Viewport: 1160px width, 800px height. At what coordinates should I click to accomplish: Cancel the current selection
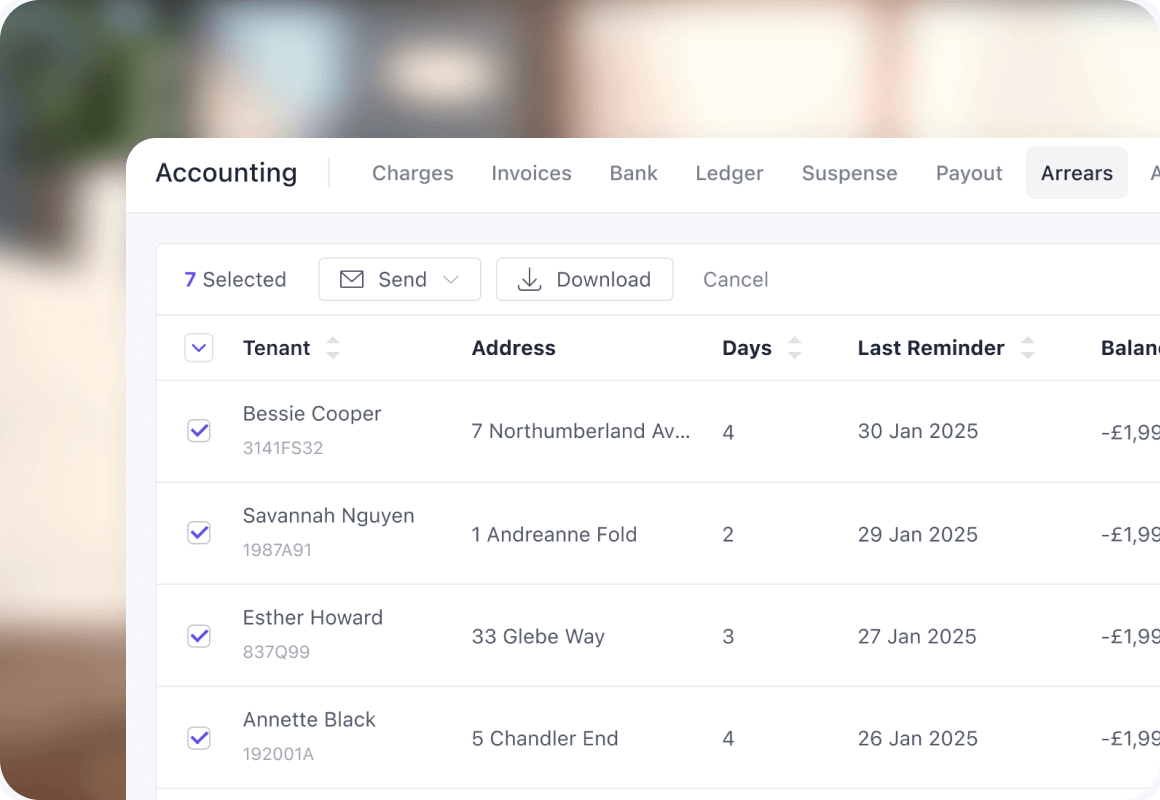click(x=735, y=280)
